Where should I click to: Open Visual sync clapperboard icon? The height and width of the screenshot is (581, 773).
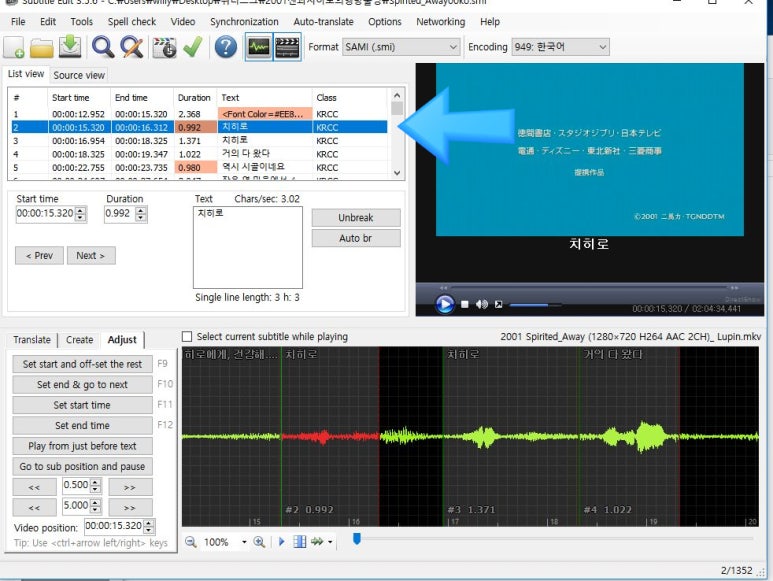pyautogui.click(x=164, y=47)
